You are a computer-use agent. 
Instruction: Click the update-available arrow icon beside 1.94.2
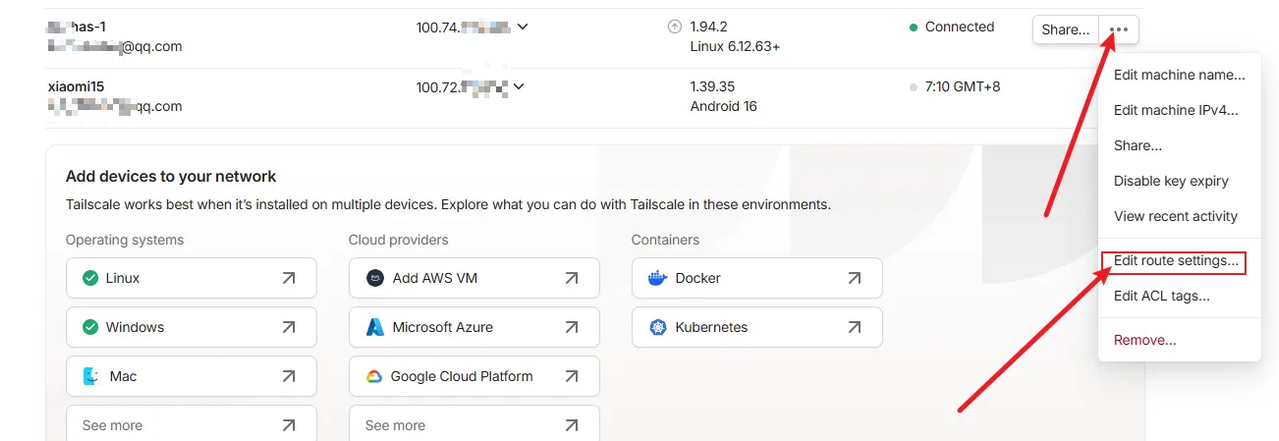(x=675, y=27)
